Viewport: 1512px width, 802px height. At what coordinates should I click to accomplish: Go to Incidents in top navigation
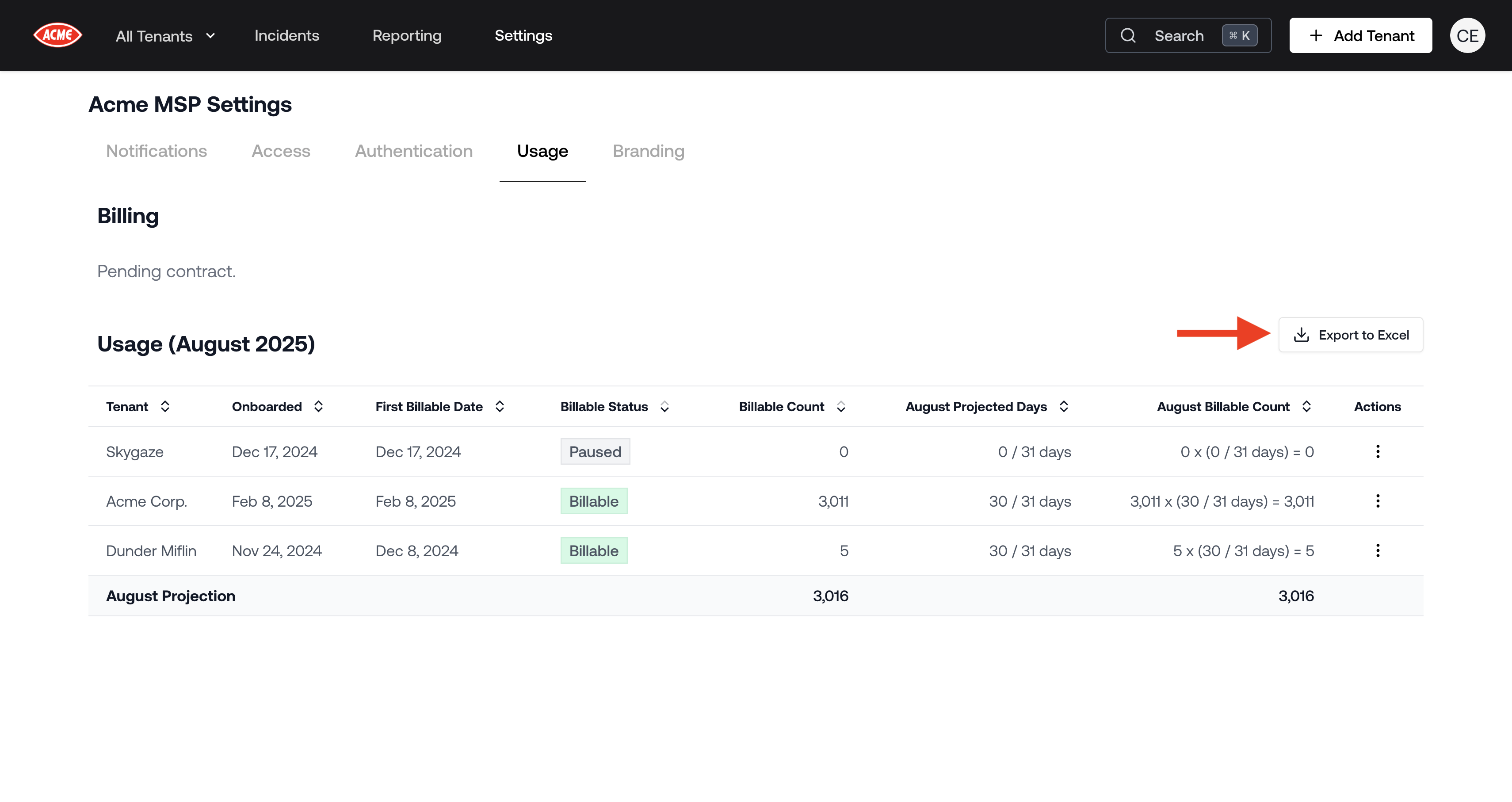coord(286,35)
